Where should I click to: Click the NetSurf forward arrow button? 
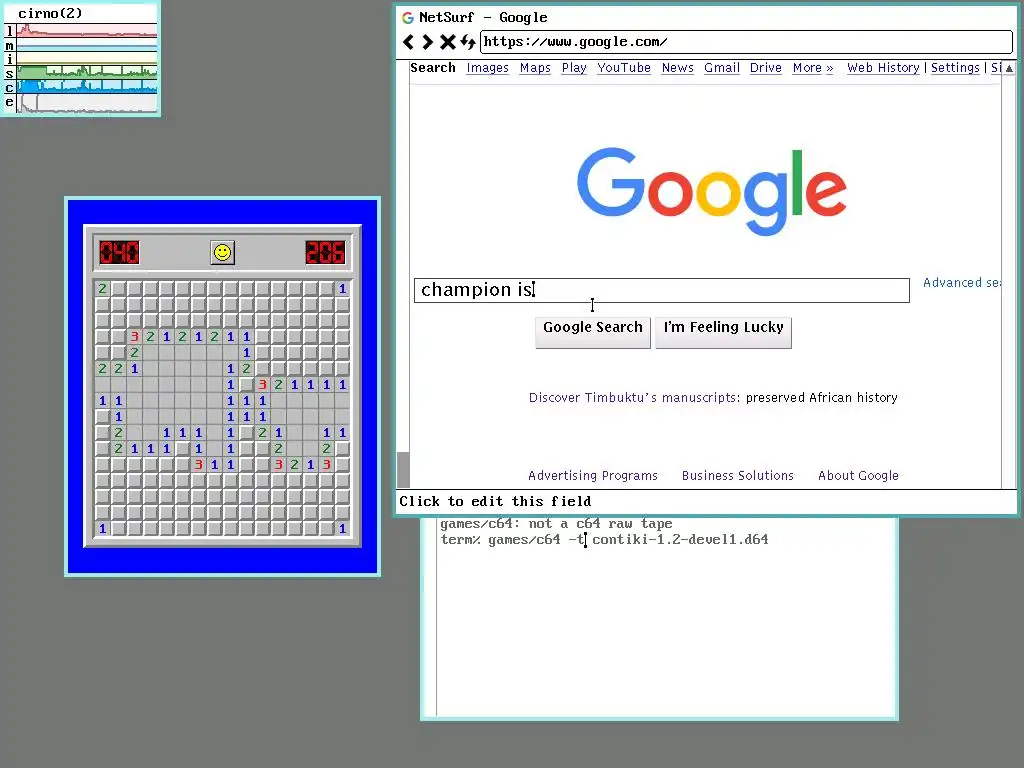428,42
